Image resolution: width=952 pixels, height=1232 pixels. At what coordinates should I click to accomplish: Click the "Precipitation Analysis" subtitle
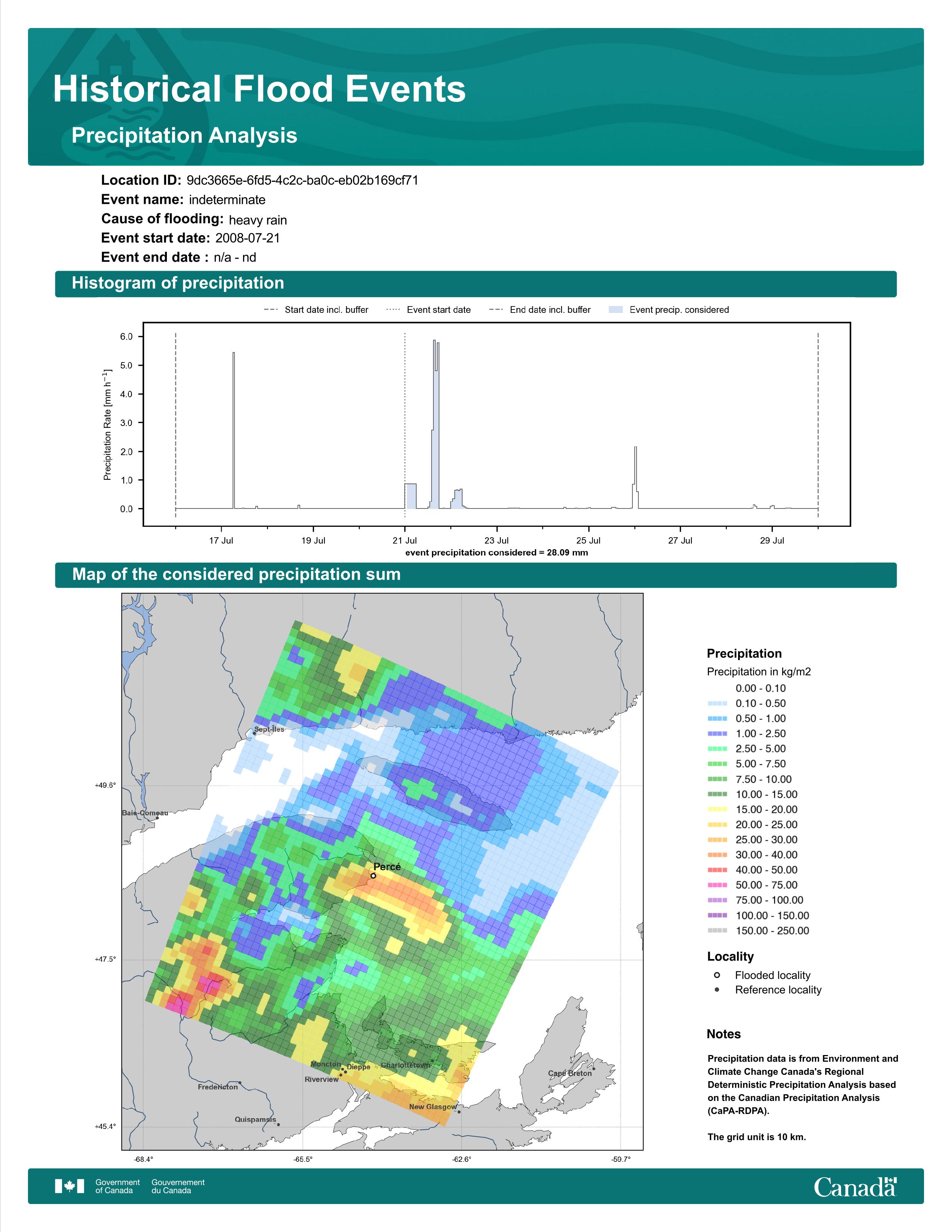tap(184, 136)
